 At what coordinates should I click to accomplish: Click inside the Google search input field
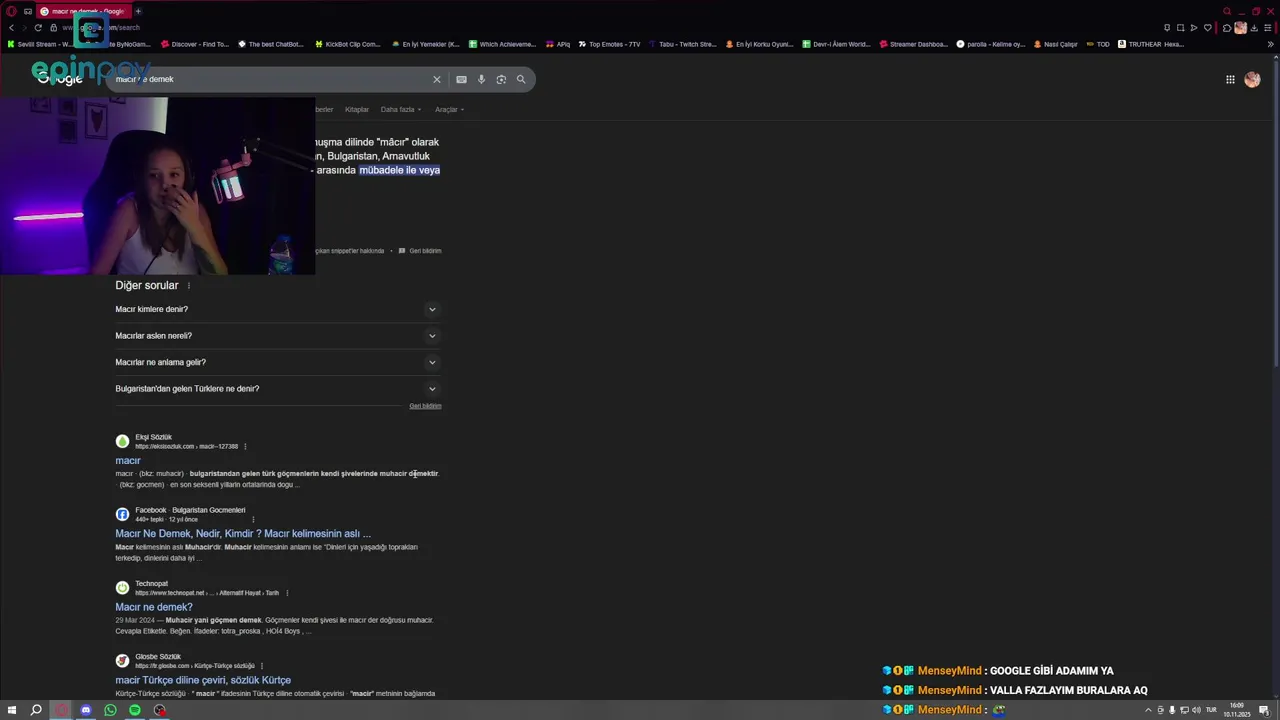pos(270,79)
